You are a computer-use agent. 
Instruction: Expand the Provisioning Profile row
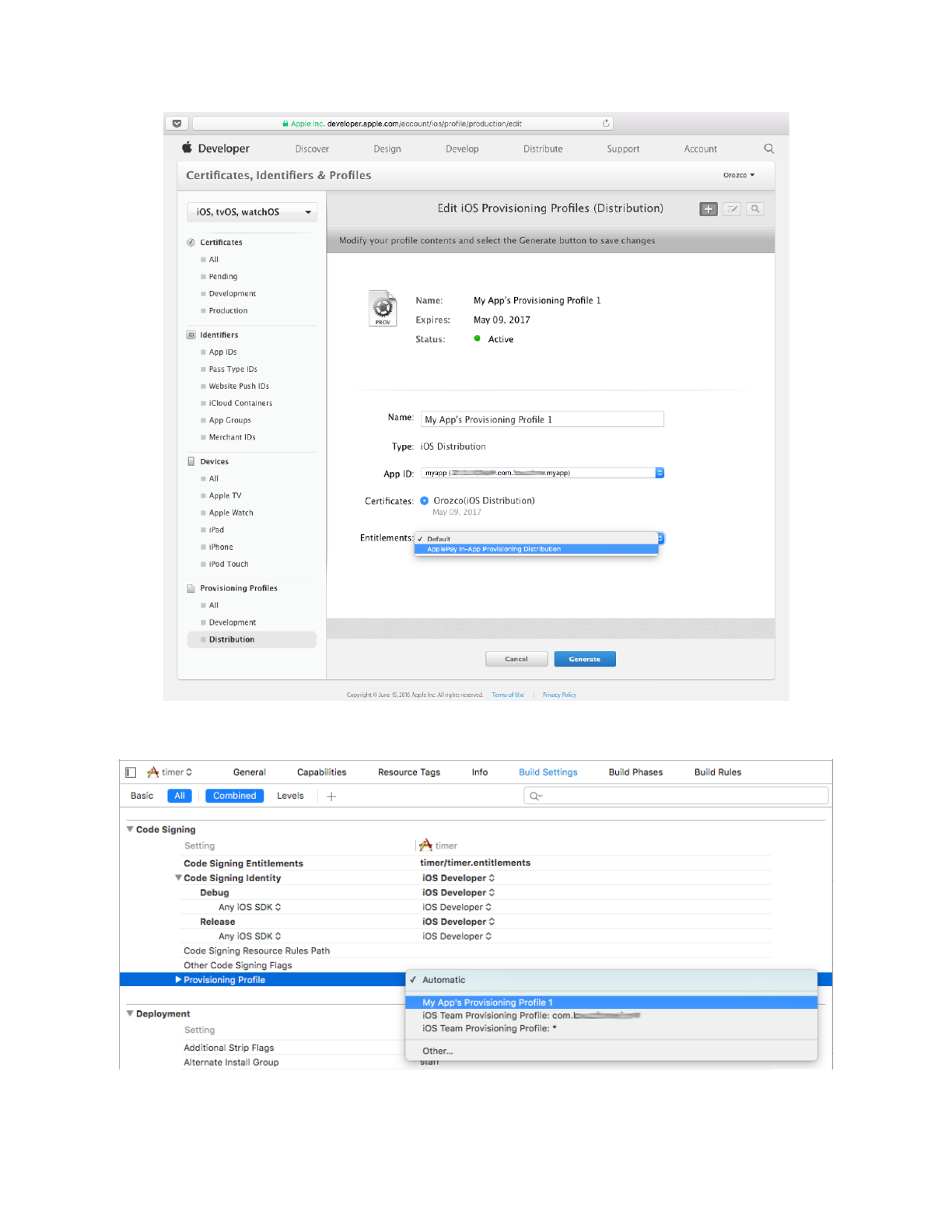pyautogui.click(x=178, y=980)
